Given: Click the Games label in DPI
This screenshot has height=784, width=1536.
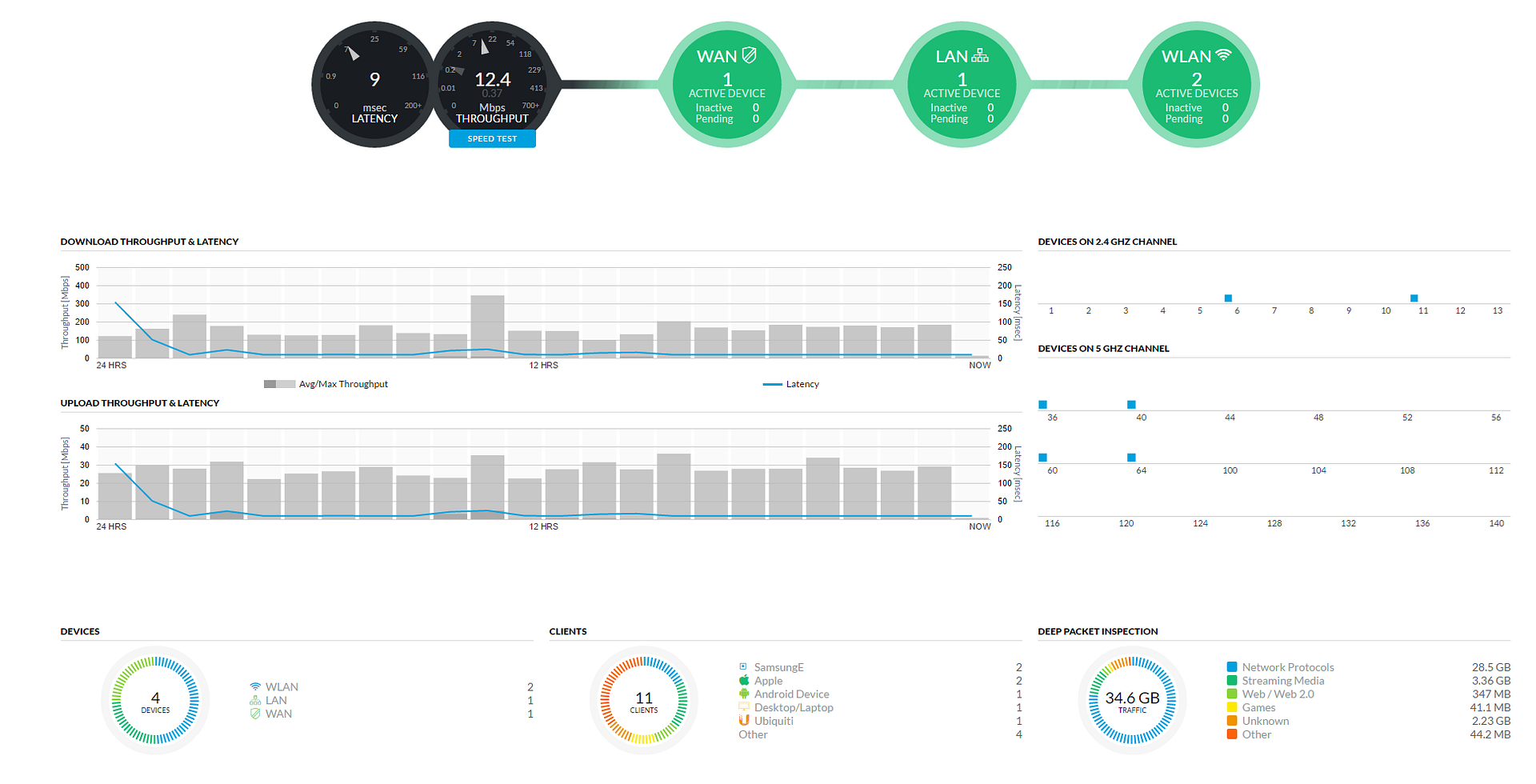Looking at the screenshot, I should [x=1258, y=707].
